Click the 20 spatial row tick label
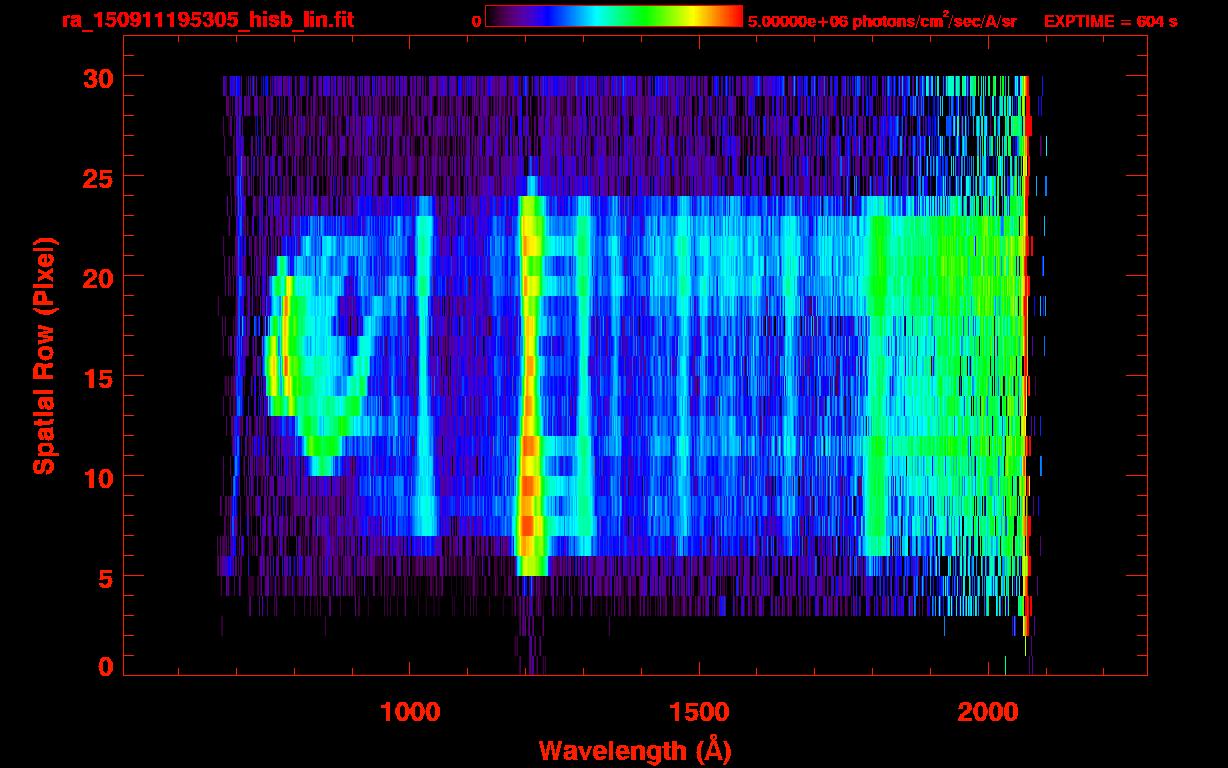1228x768 pixels. [x=98, y=277]
